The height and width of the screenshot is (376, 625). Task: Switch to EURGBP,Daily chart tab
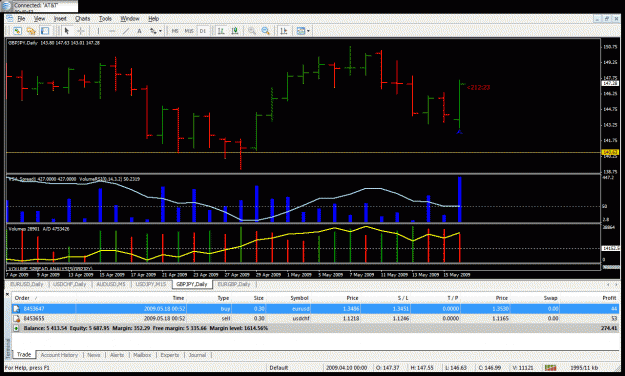click(x=234, y=284)
